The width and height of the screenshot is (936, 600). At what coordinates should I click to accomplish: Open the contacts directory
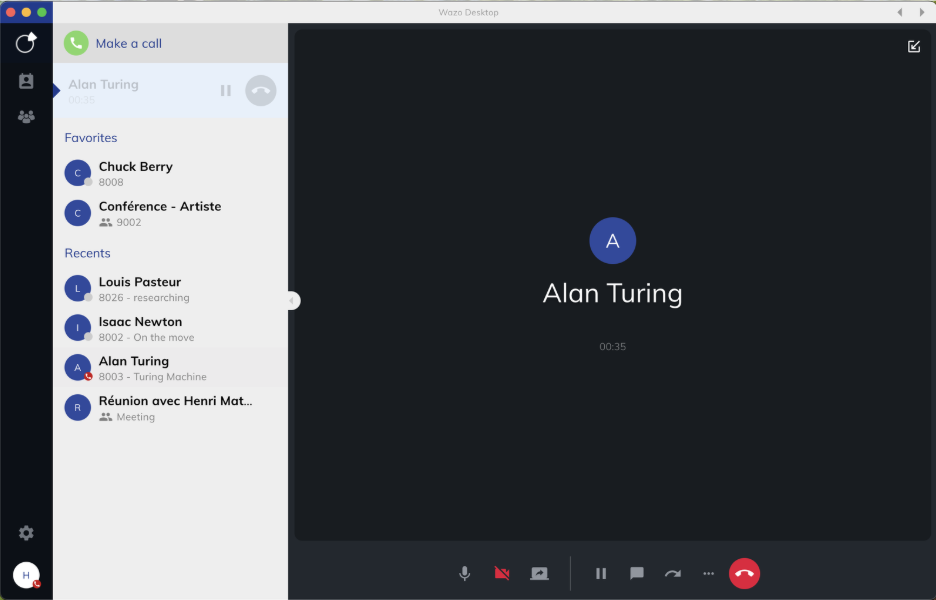[x=25, y=80]
